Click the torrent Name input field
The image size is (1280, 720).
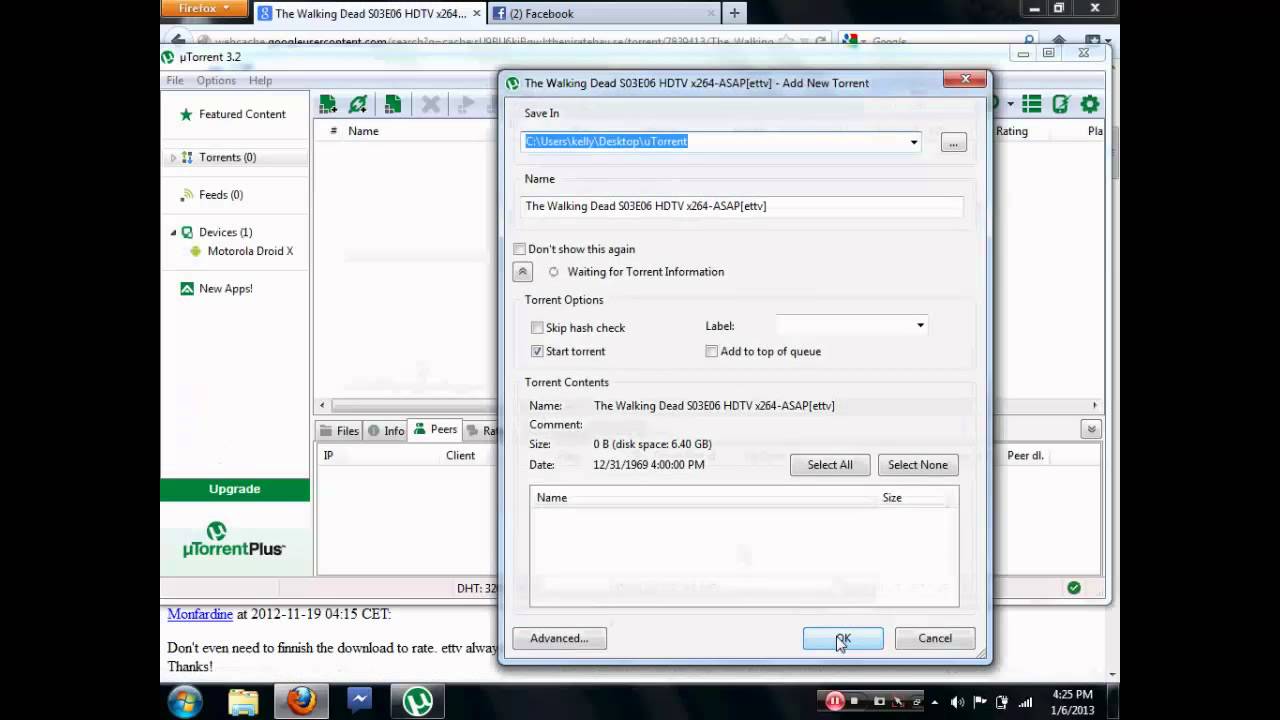click(742, 206)
